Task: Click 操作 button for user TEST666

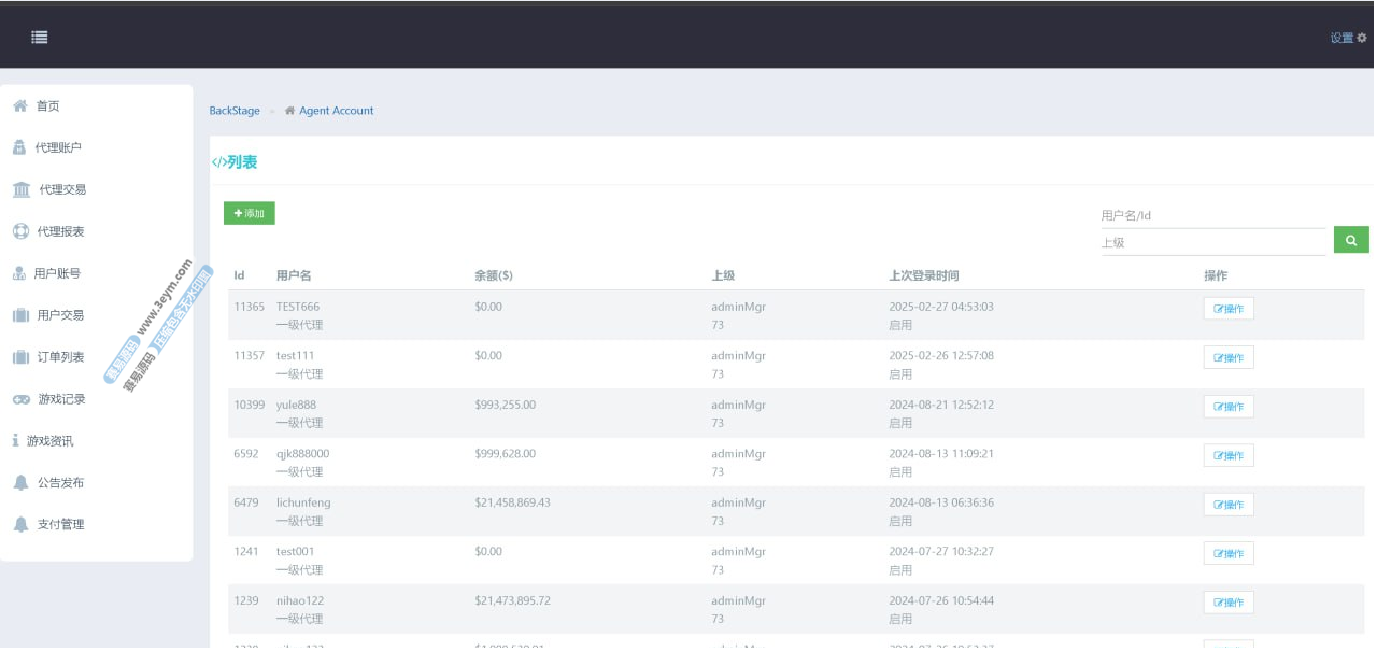Action: 1228,308
